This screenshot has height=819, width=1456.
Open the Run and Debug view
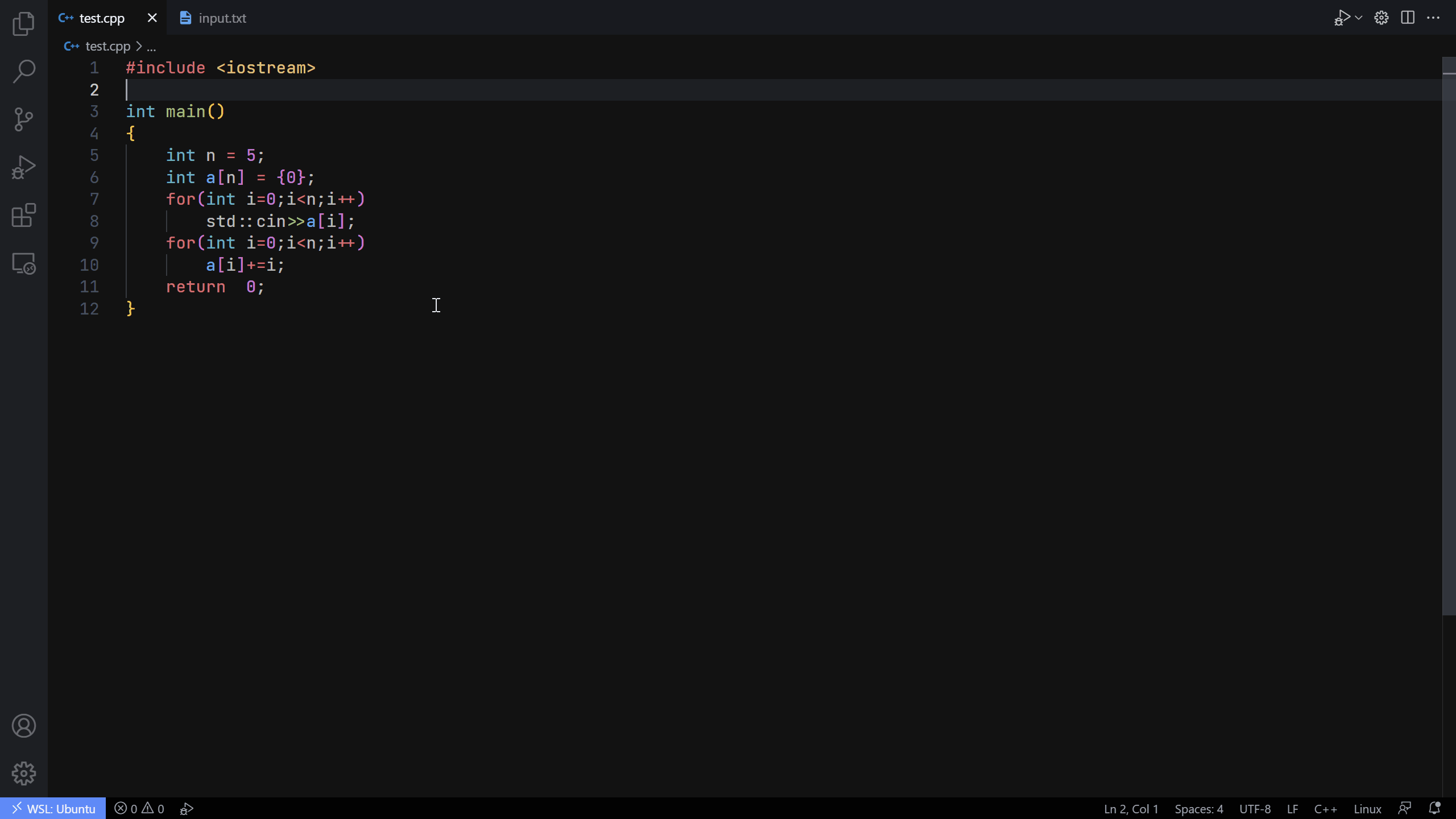coord(23,168)
